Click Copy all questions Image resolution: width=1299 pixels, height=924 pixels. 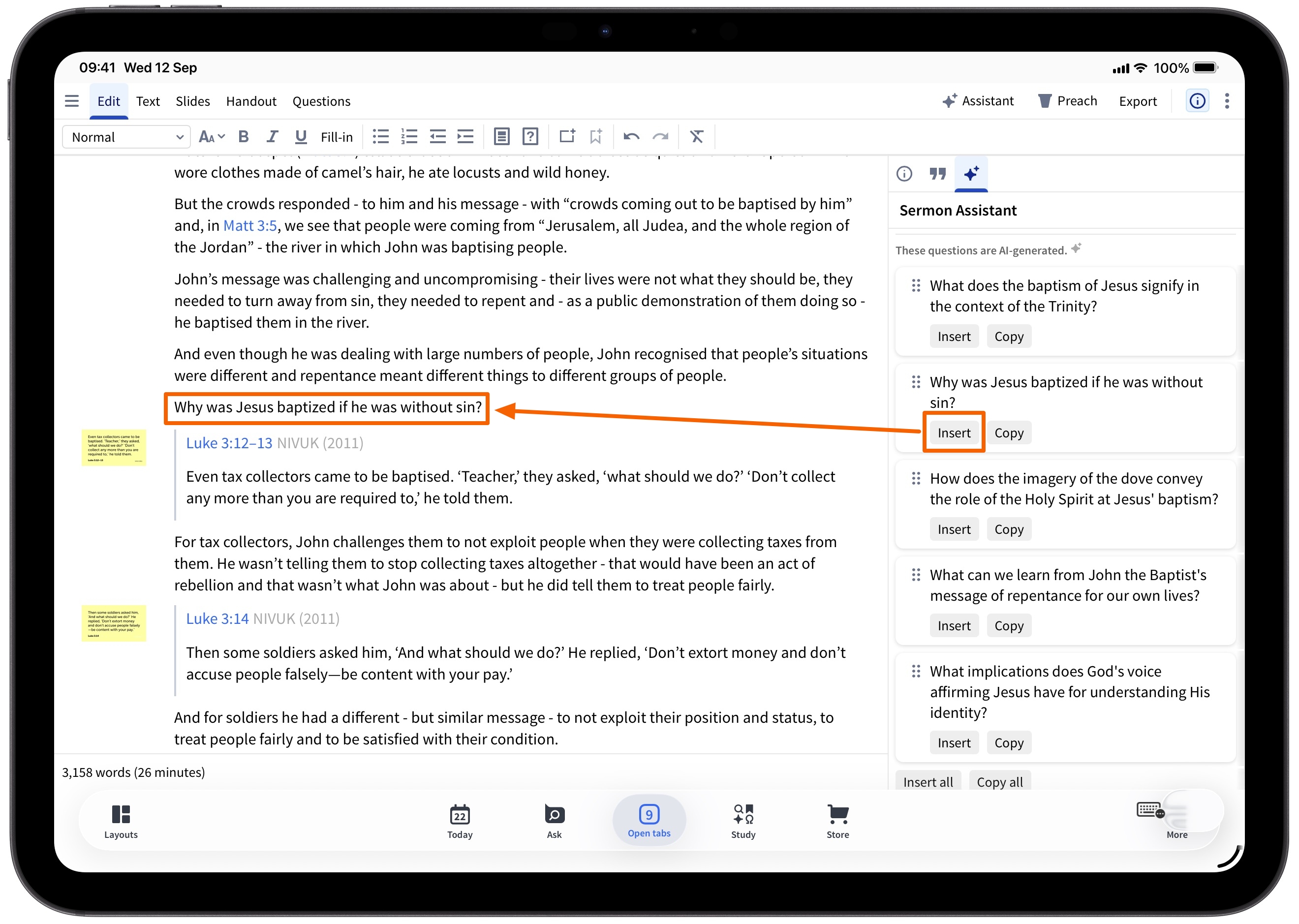[1000, 782]
